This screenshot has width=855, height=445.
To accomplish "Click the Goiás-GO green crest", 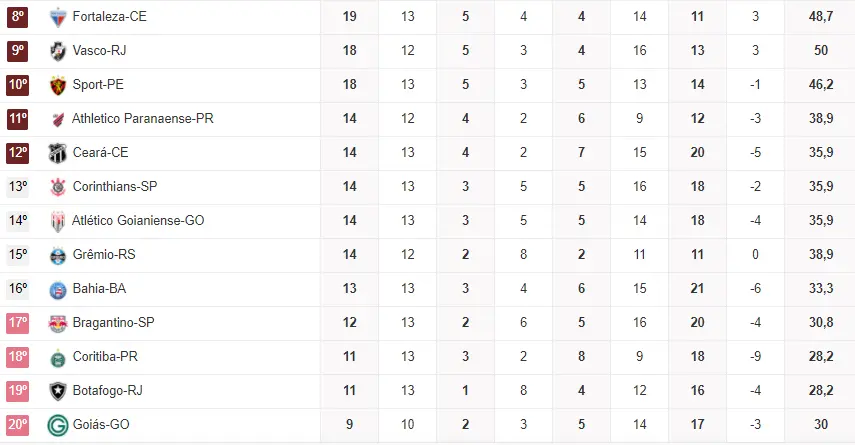I will tap(57, 425).
